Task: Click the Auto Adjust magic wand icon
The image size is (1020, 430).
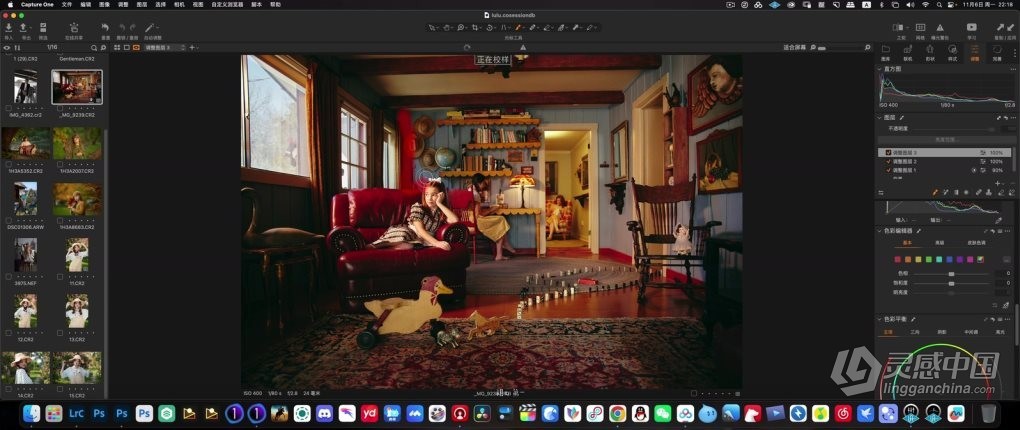Action: click(150, 28)
